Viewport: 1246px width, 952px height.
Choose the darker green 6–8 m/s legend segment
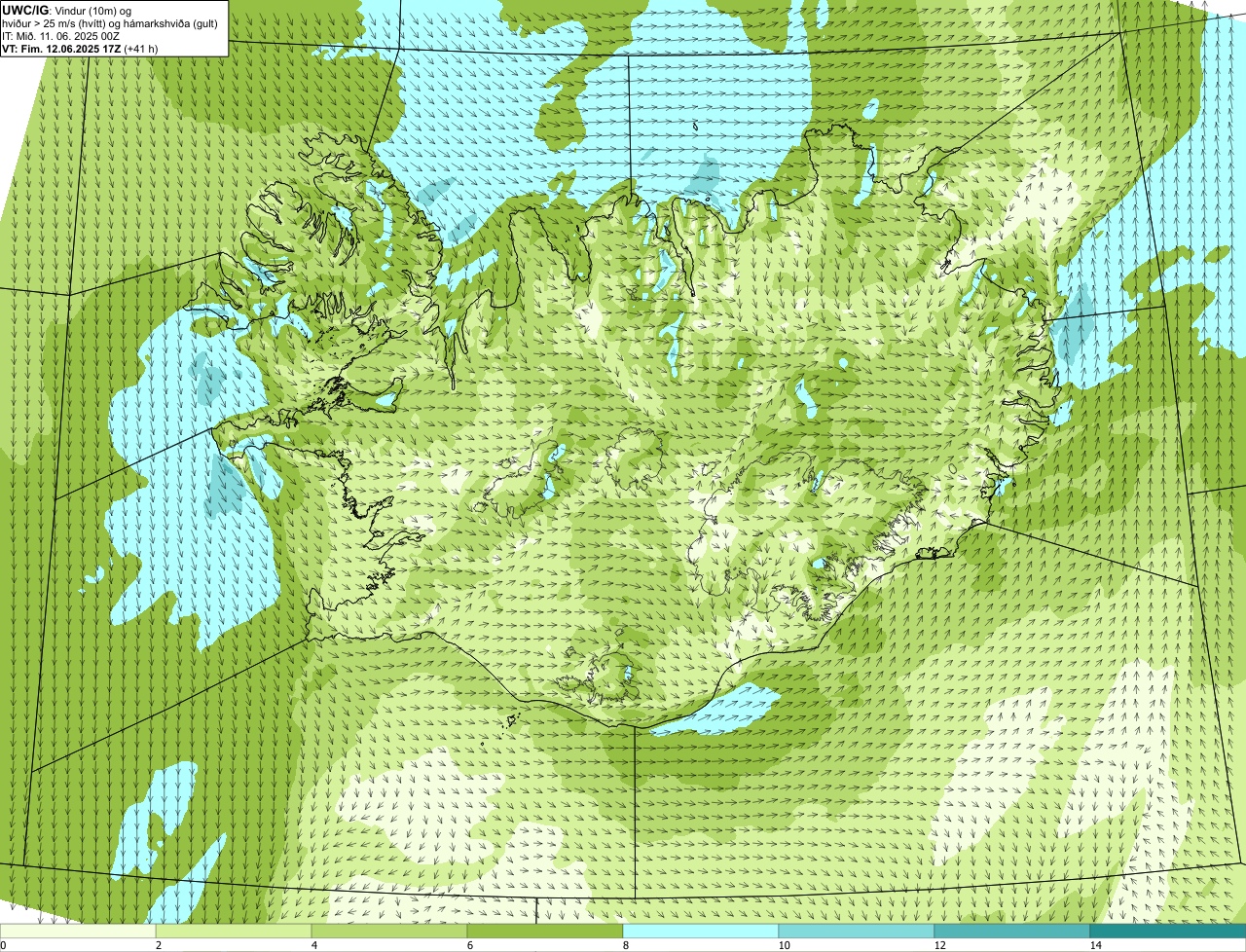pyautogui.click(x=545, y=931)
